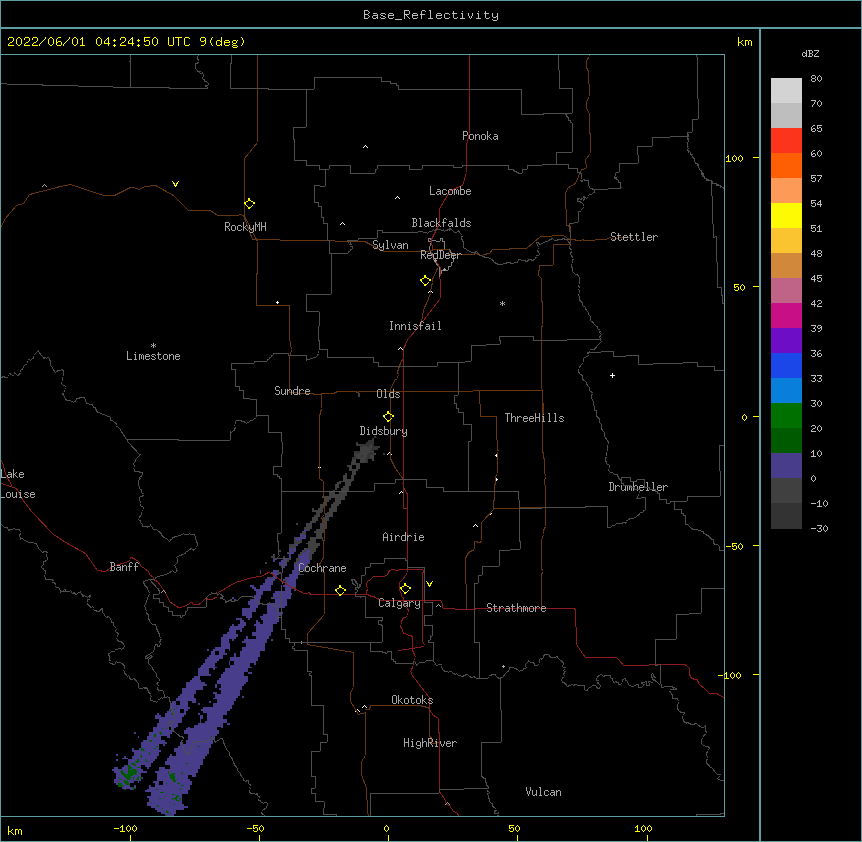Viewport: 862px width, 842px height.
Task: Select the yellow diamond marker below Cochrane
Action: pyautogui.click(x=340, y=590)
